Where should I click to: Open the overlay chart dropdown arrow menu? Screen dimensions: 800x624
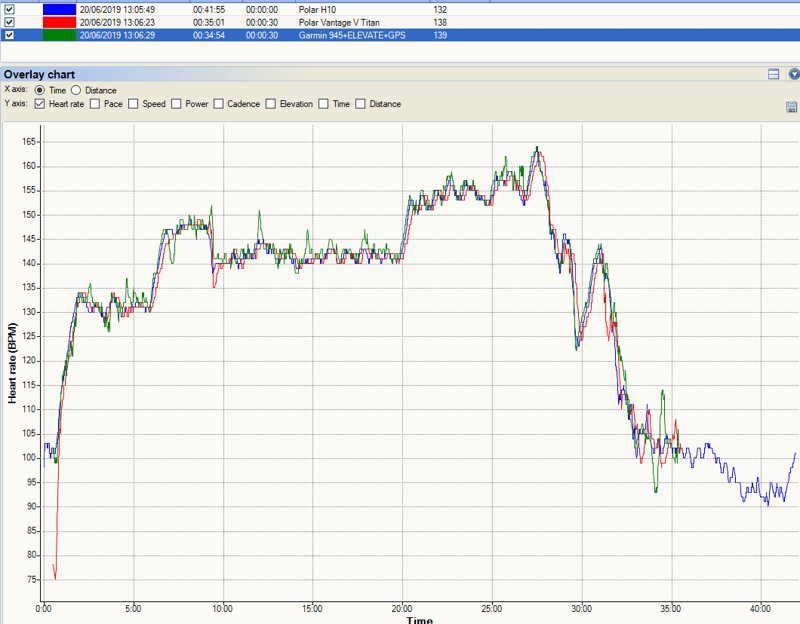(x=794, y=74)
